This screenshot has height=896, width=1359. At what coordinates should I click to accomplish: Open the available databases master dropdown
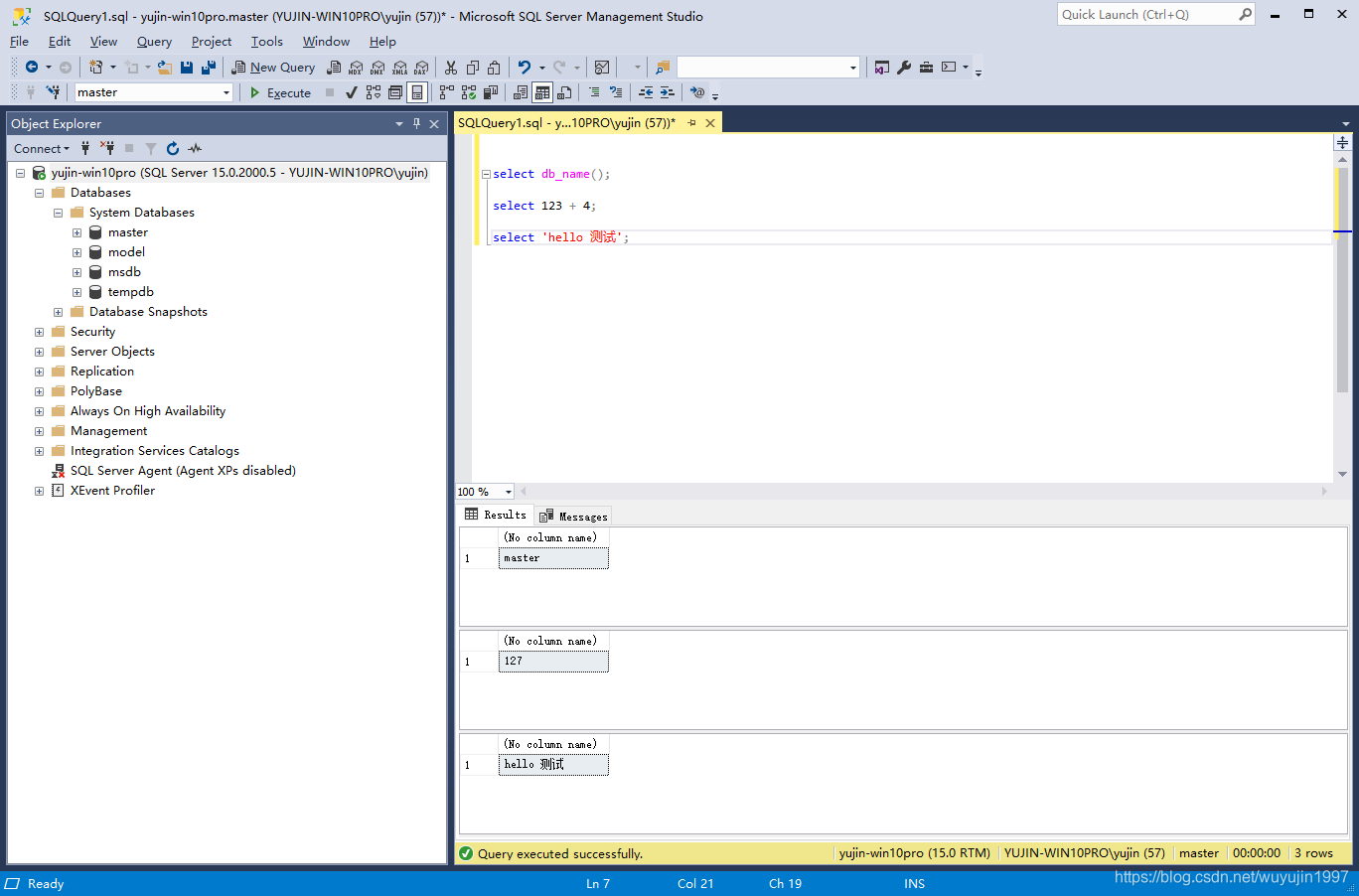coord(226,92)
